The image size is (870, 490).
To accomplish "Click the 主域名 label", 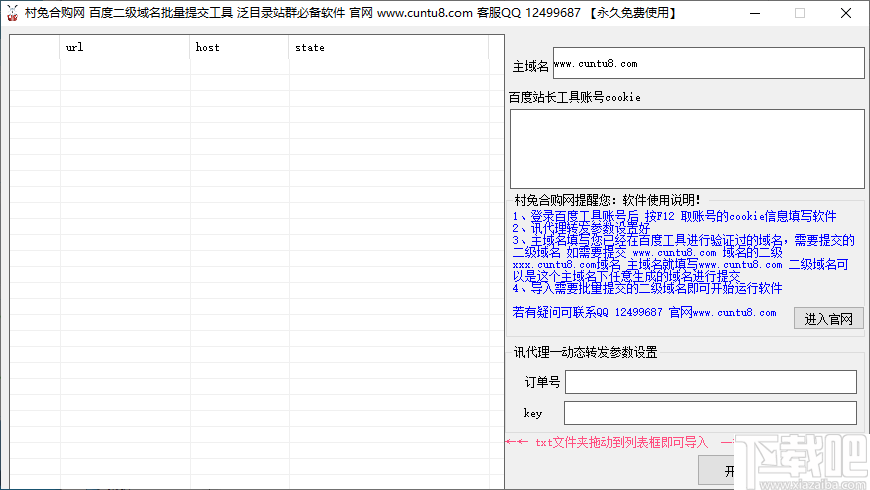I will pyautogui.click(x=530, y=67).
